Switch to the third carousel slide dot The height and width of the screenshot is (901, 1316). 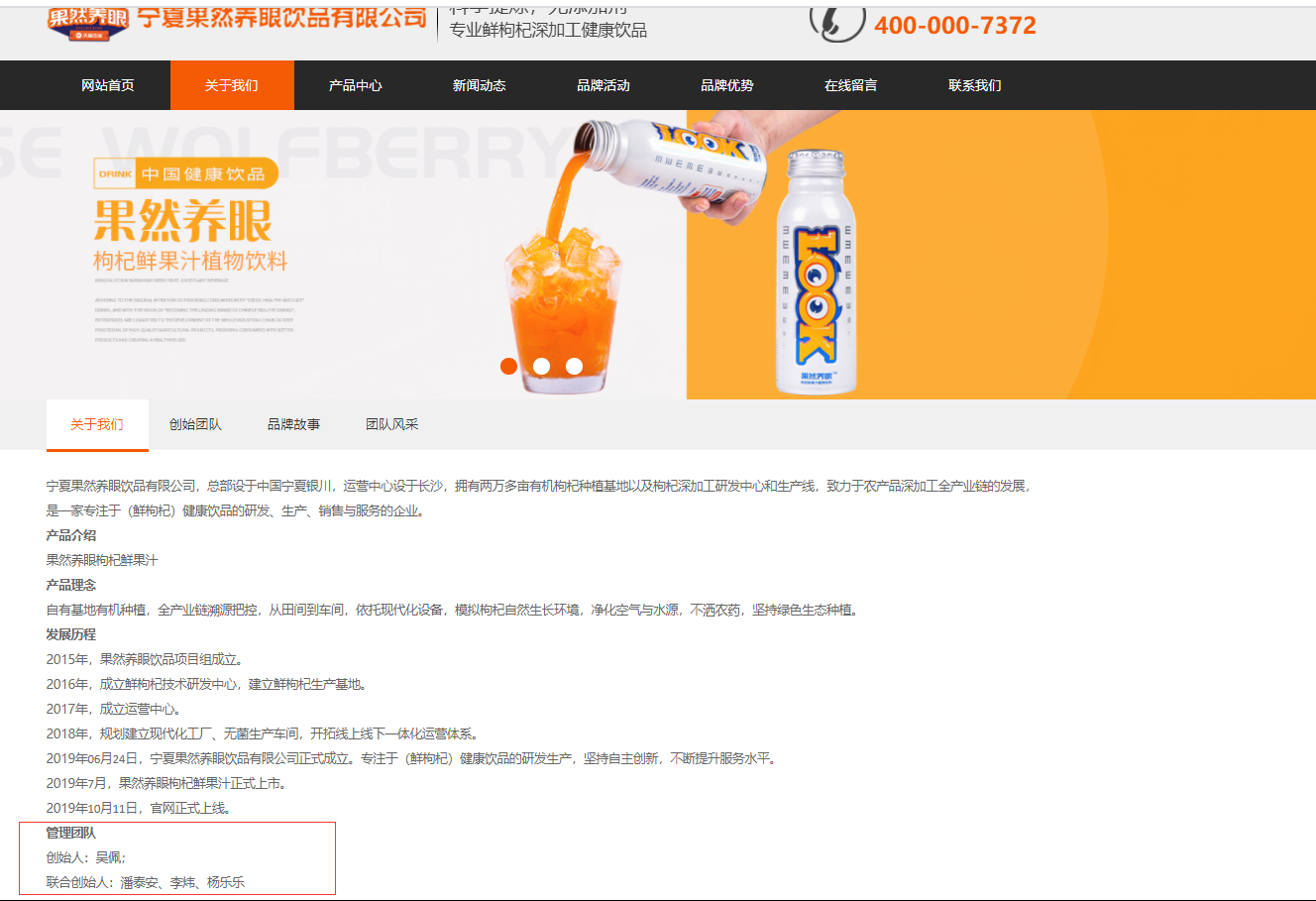[574, 366]
